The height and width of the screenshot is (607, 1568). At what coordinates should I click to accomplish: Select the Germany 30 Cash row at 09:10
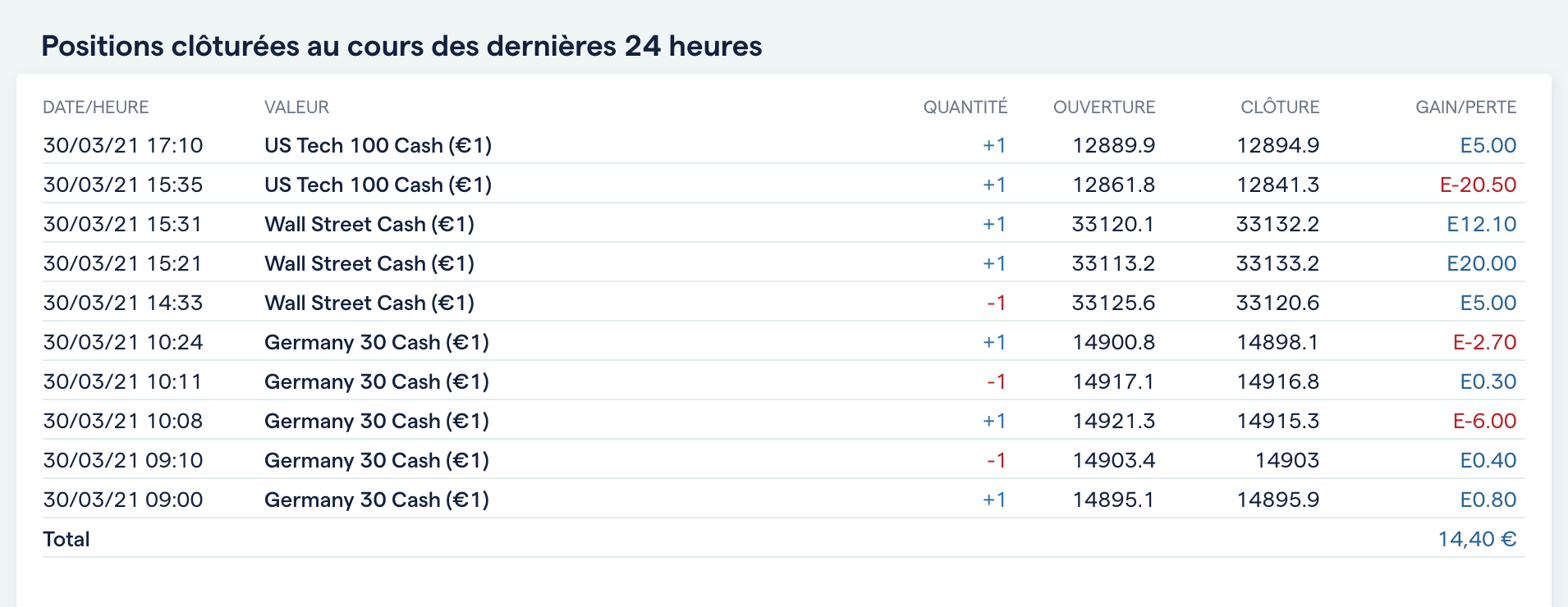(x=376, y=460)
